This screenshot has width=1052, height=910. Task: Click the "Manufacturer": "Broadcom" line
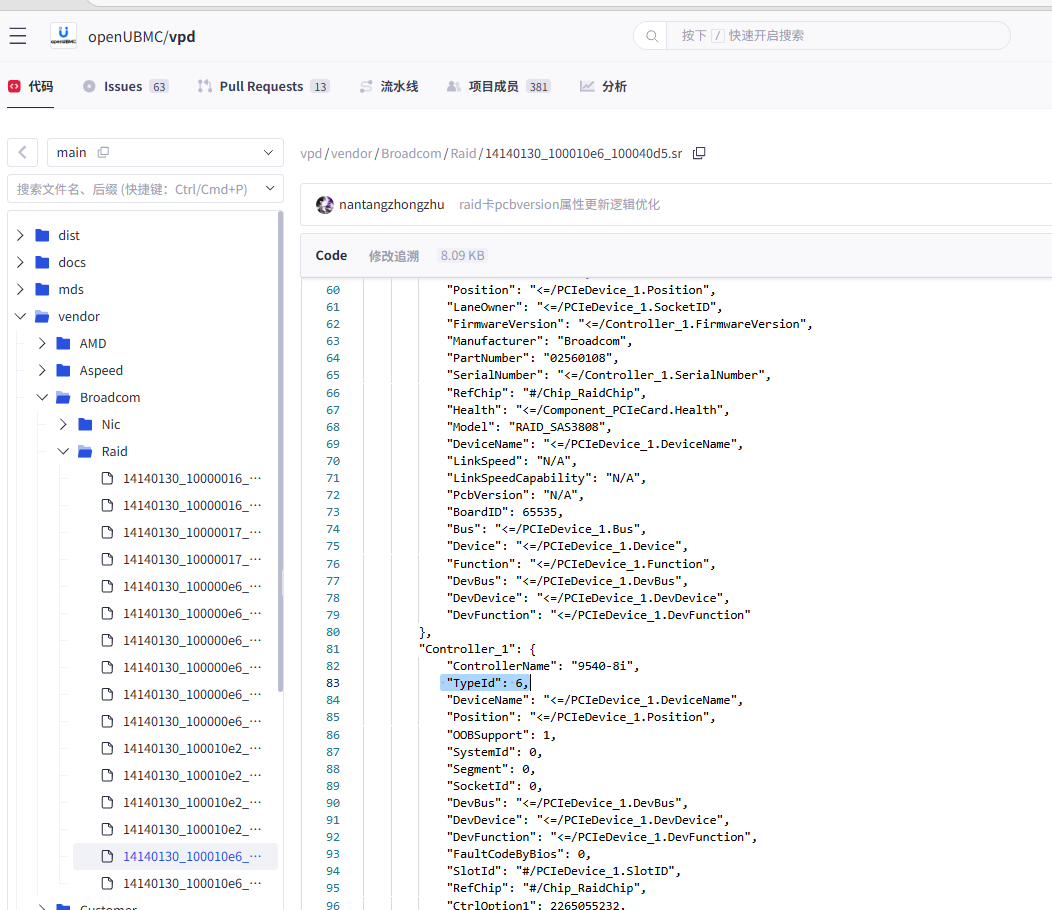[539, 342]
